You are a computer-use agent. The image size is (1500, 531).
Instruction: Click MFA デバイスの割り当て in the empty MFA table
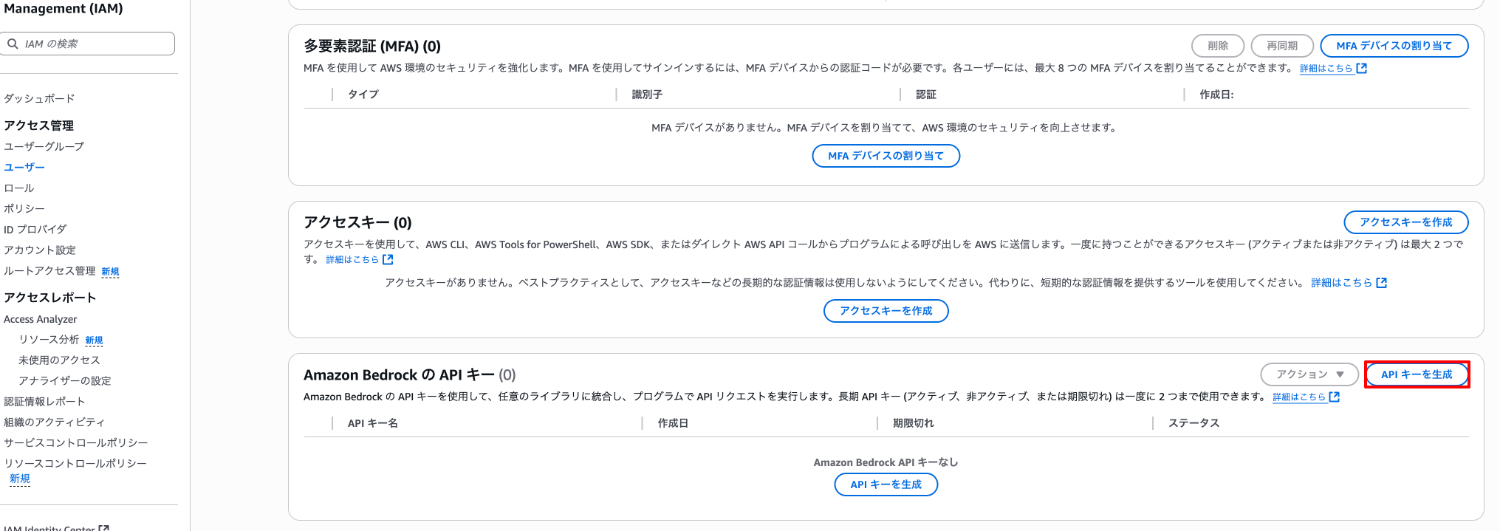(886, 156)
